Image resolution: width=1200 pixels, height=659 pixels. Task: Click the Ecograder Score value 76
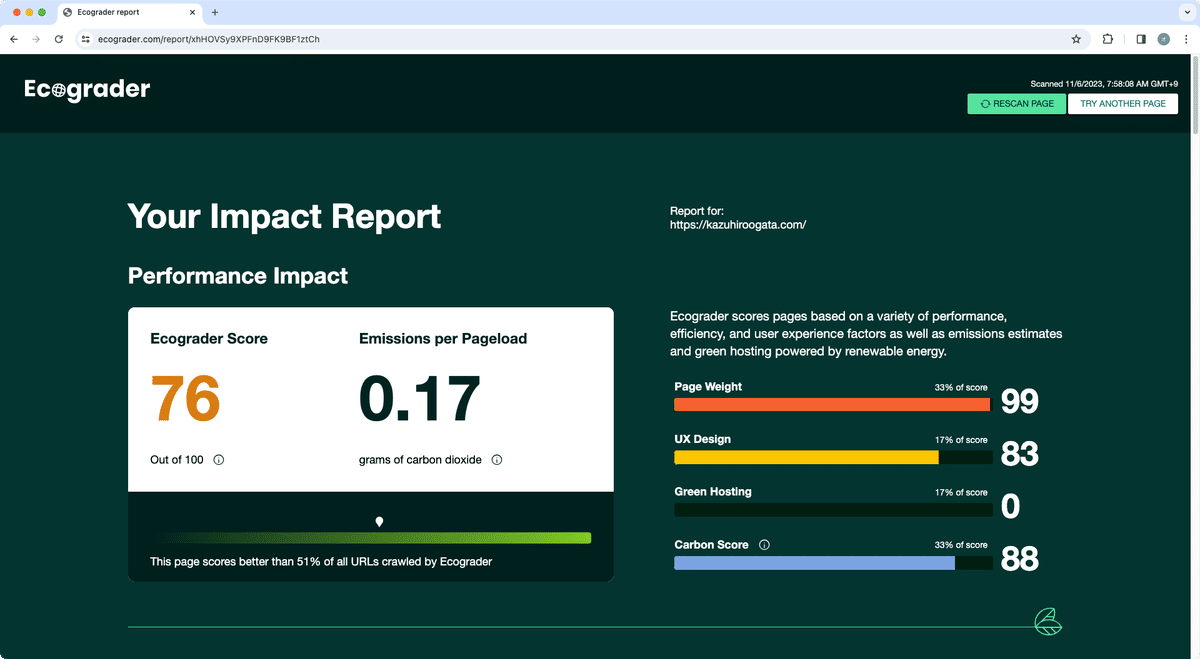pyautogui.click(x=185, y=398)
